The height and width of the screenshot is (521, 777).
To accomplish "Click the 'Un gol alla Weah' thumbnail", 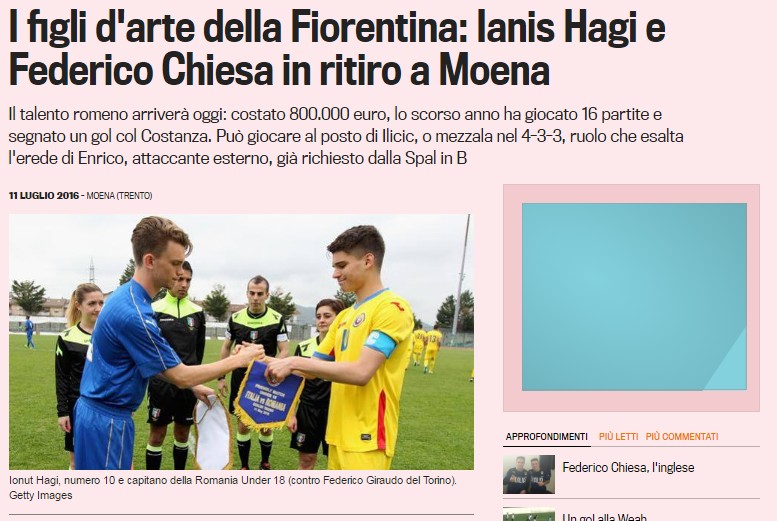I will (529, 514).
